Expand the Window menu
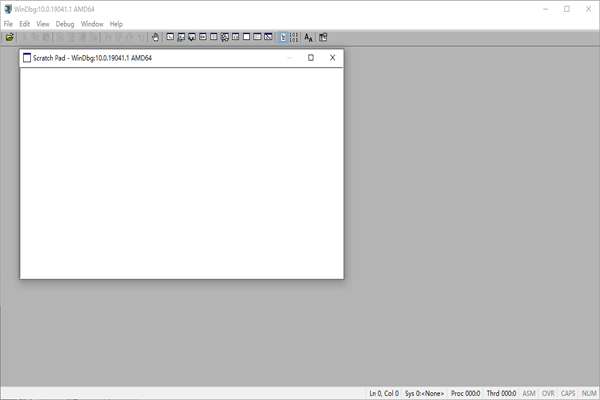 tap(92, 24)
